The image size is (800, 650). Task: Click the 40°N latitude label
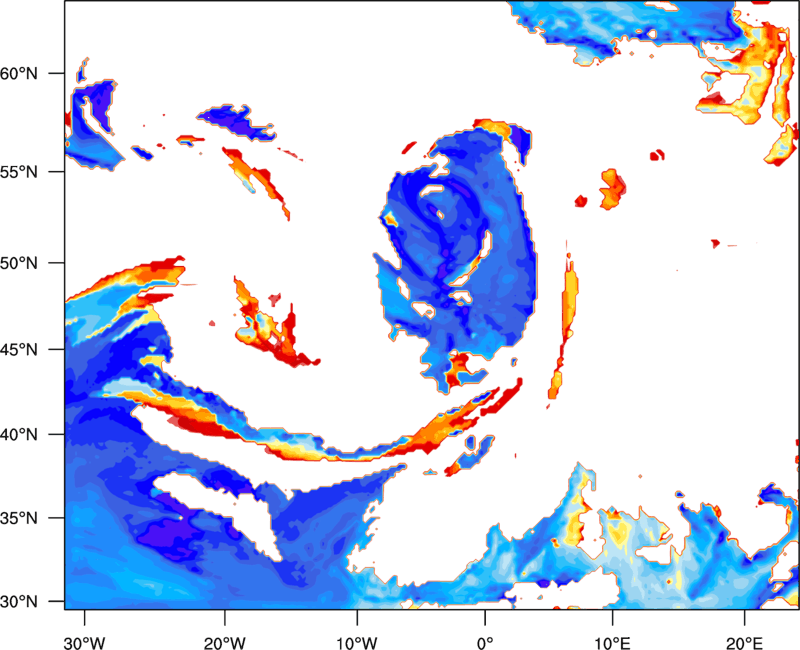tap(19, 435)
